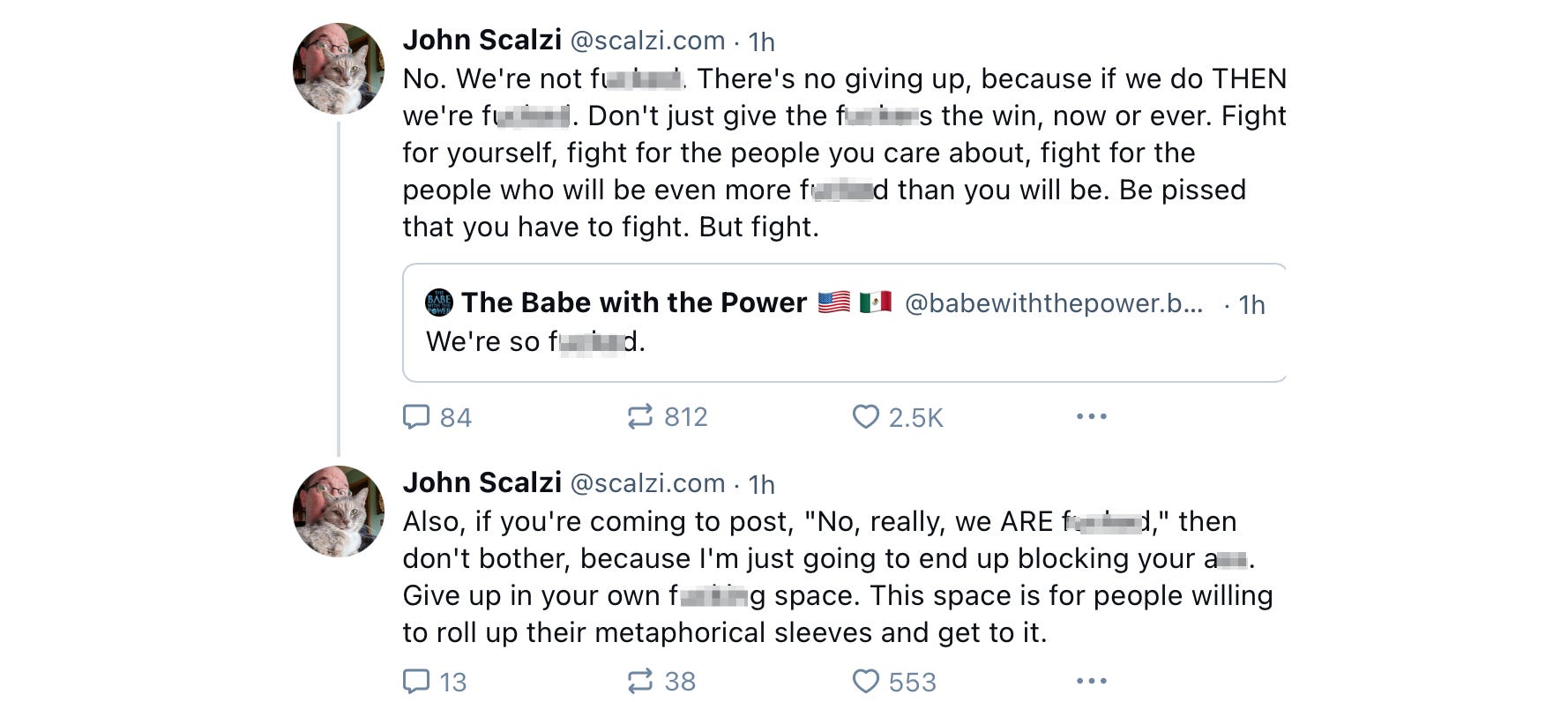Image resolution: width=1568 pixels, height=702 pixels.
Task: Click John Scalzi's avatar on the first post
Action: pos(339,69)
